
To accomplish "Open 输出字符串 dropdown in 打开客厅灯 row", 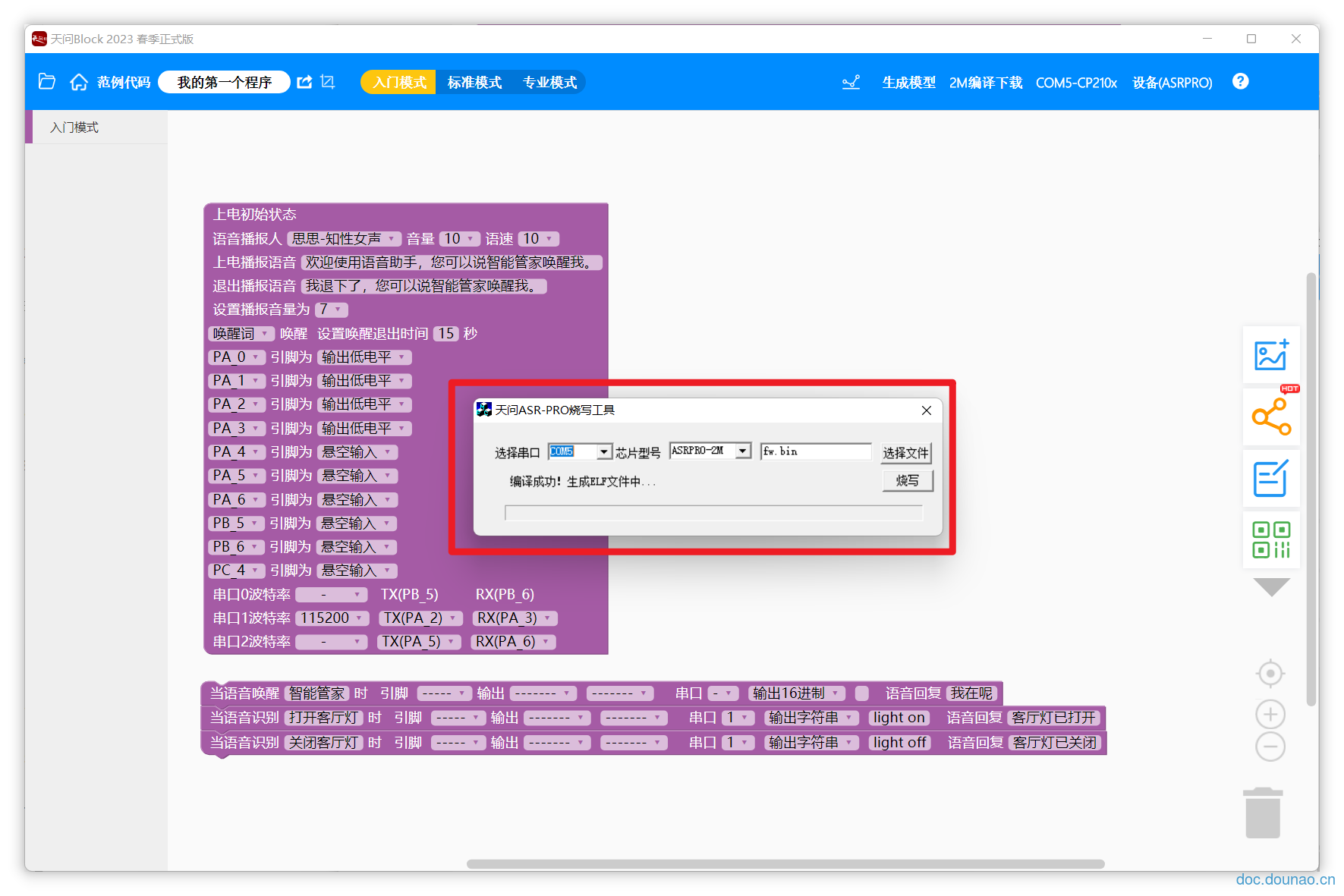I will (811, 718).
